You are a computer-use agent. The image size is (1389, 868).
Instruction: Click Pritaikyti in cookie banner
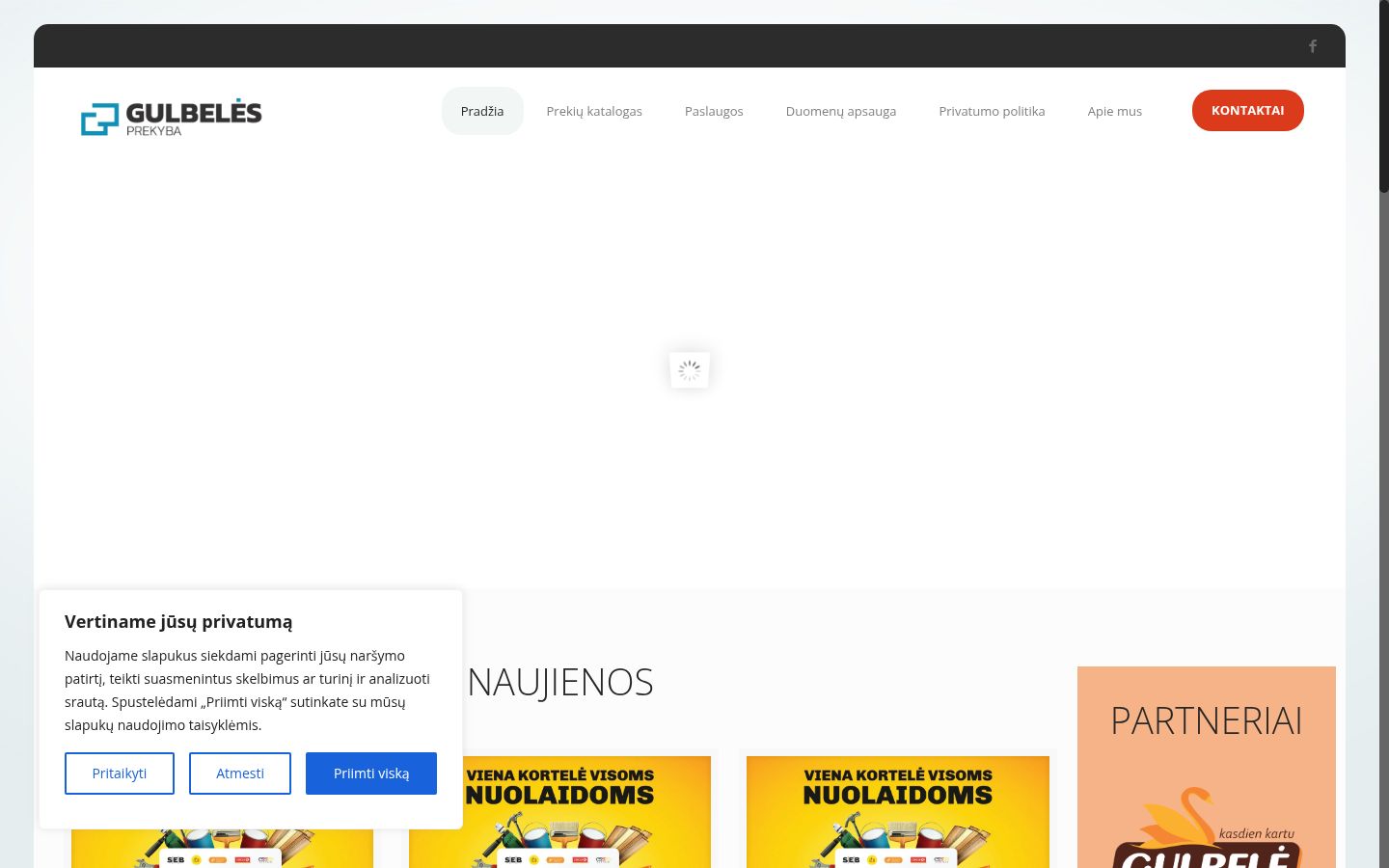coord(120,773)
